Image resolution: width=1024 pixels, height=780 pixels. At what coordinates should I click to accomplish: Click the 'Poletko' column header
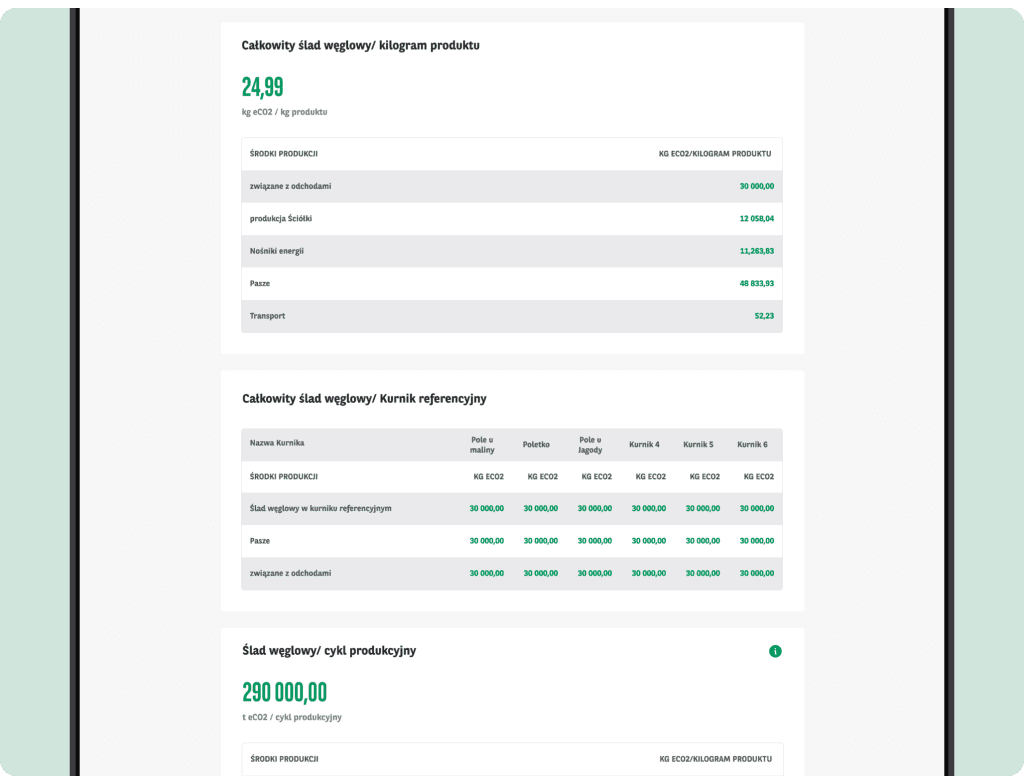(536, 445)
